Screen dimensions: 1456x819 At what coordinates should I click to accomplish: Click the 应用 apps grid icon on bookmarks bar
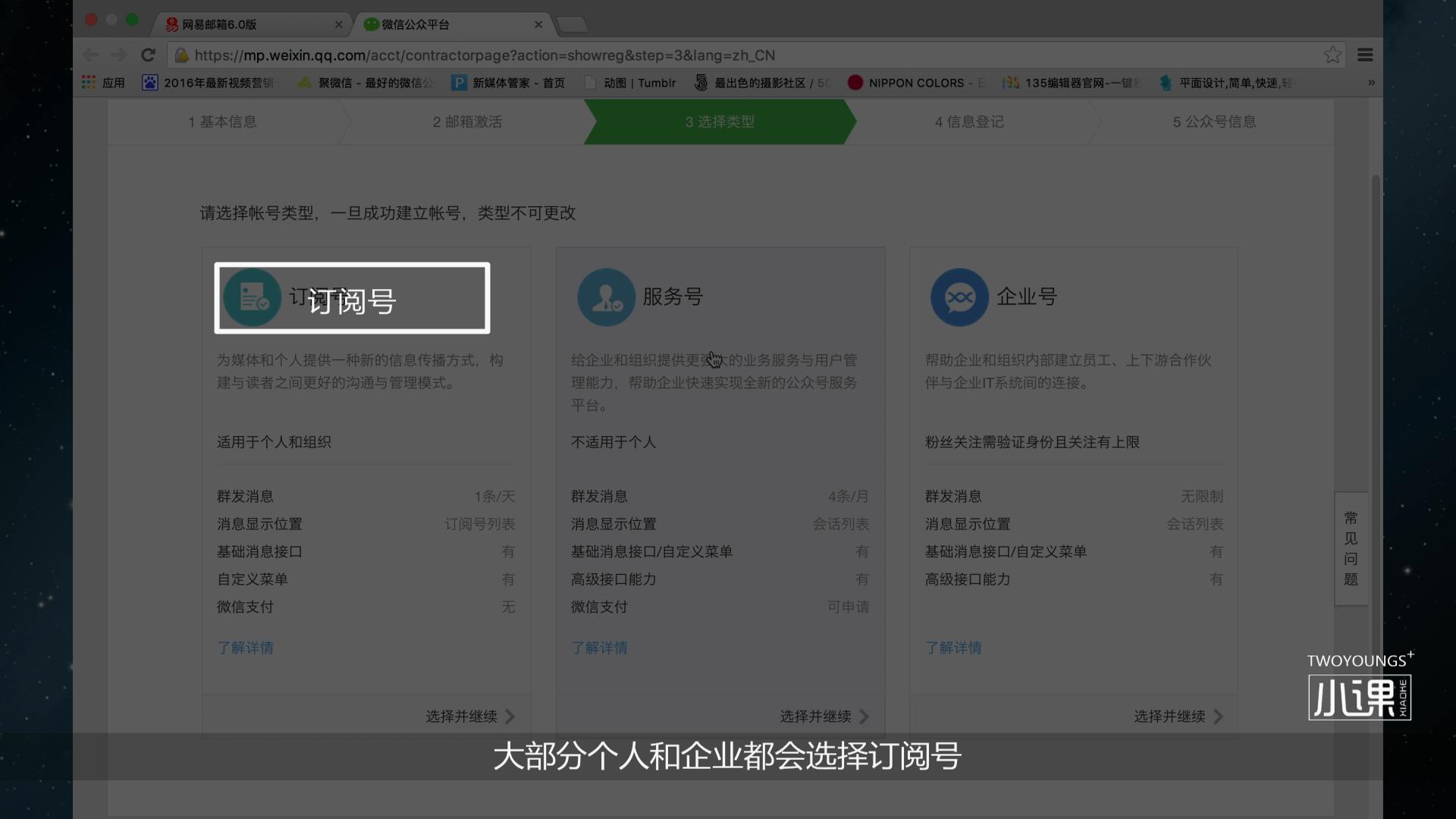[88, 83]
